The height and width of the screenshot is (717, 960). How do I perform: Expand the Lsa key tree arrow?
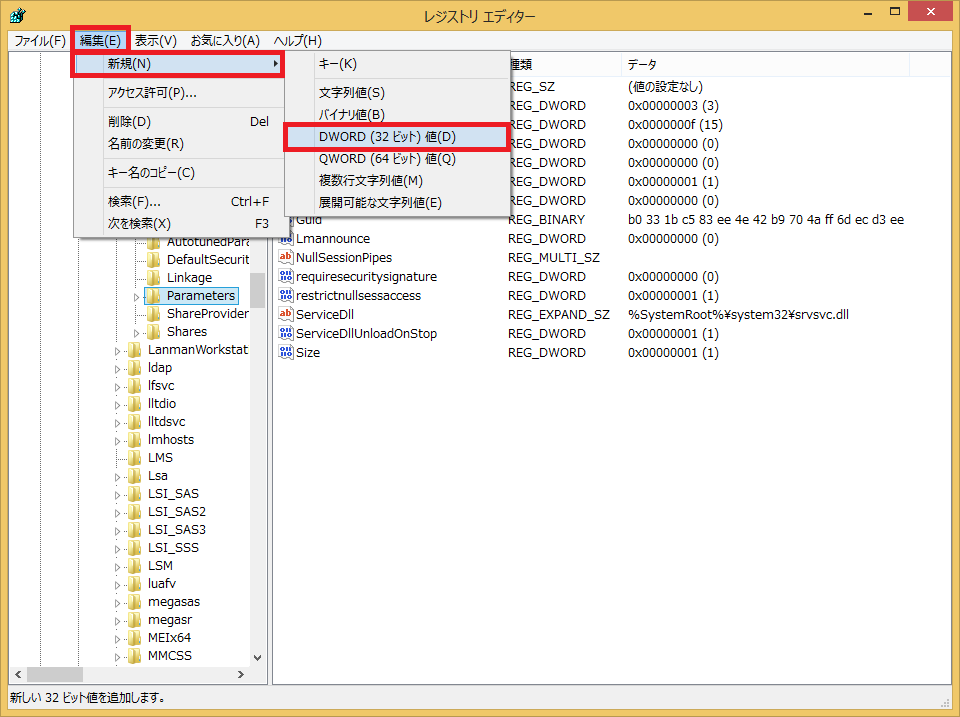pyautogui.click(x=119, y=476)
